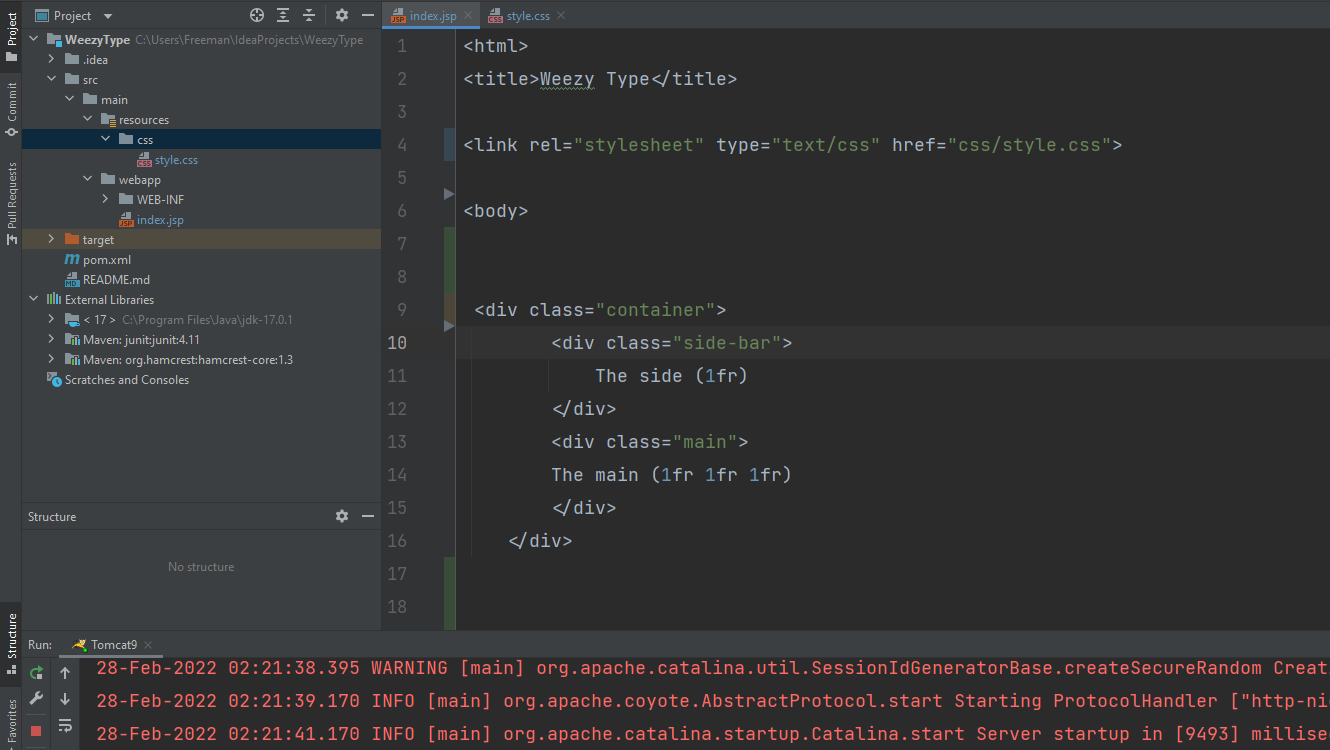The height and width of the screenshot is (750, 1330).
Task: Stop the running Tomcat server
Action: coord(37,731)
